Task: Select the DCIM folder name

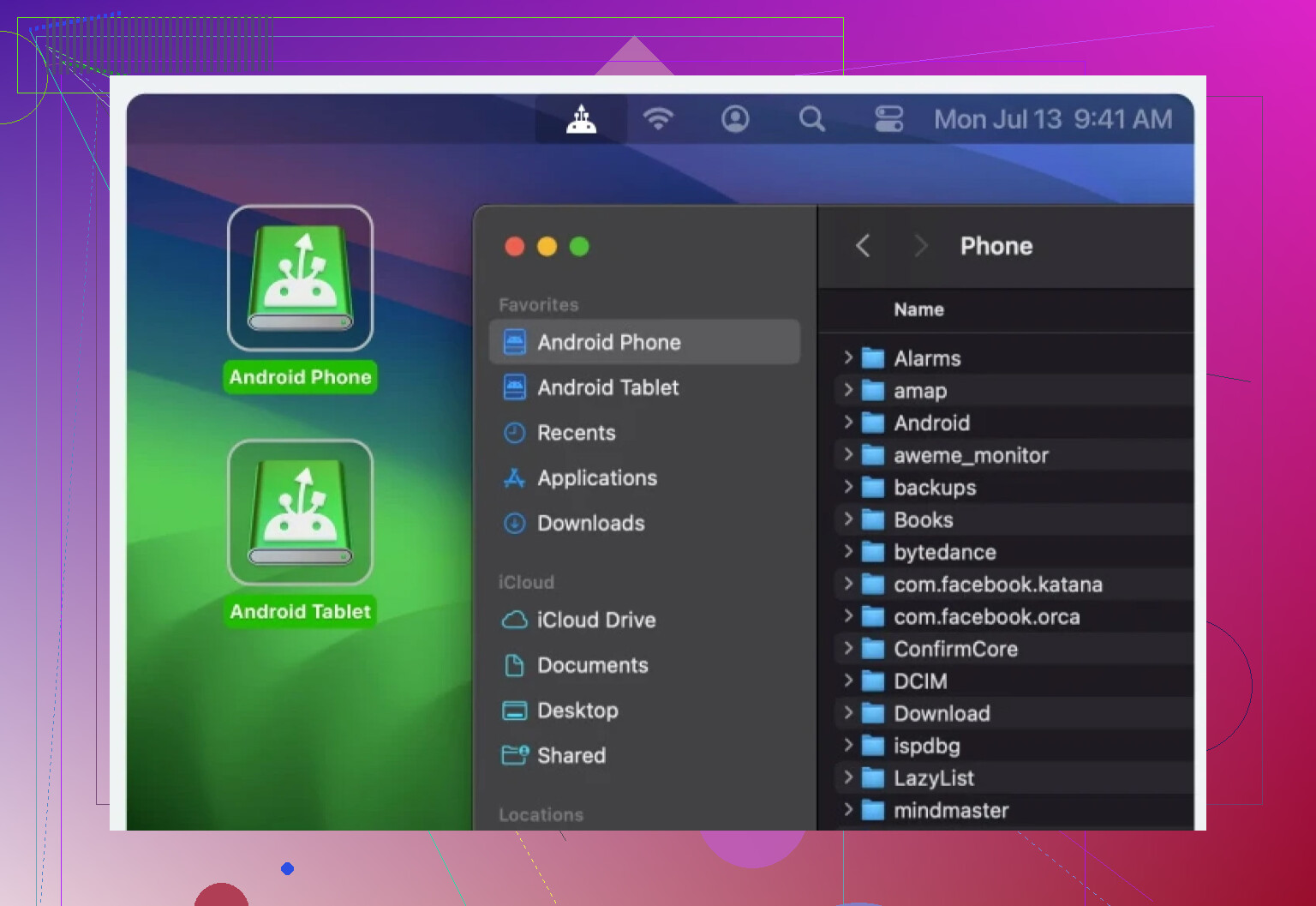Action: click(920, 681)
